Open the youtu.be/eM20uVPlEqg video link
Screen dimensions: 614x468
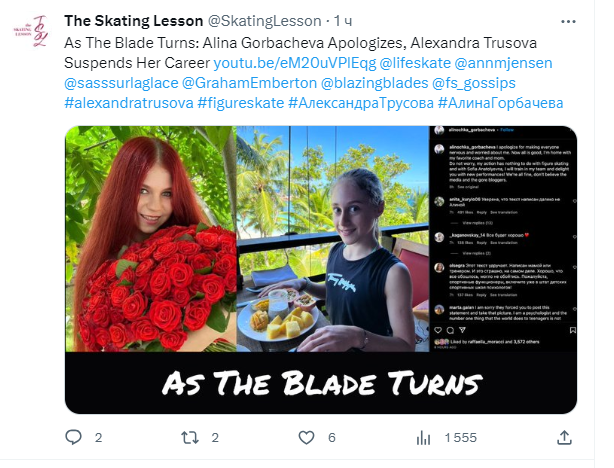pyautogui.click(x=294, y=63)
